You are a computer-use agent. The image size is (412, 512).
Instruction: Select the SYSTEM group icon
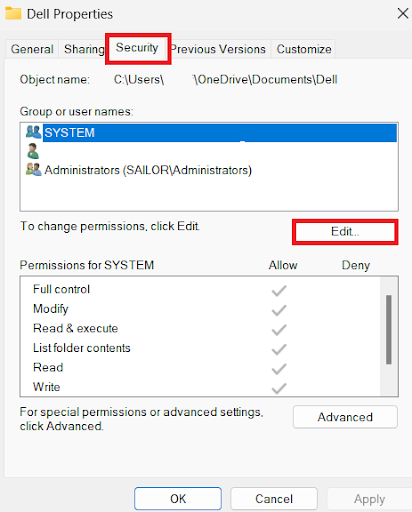pos(33,132)
